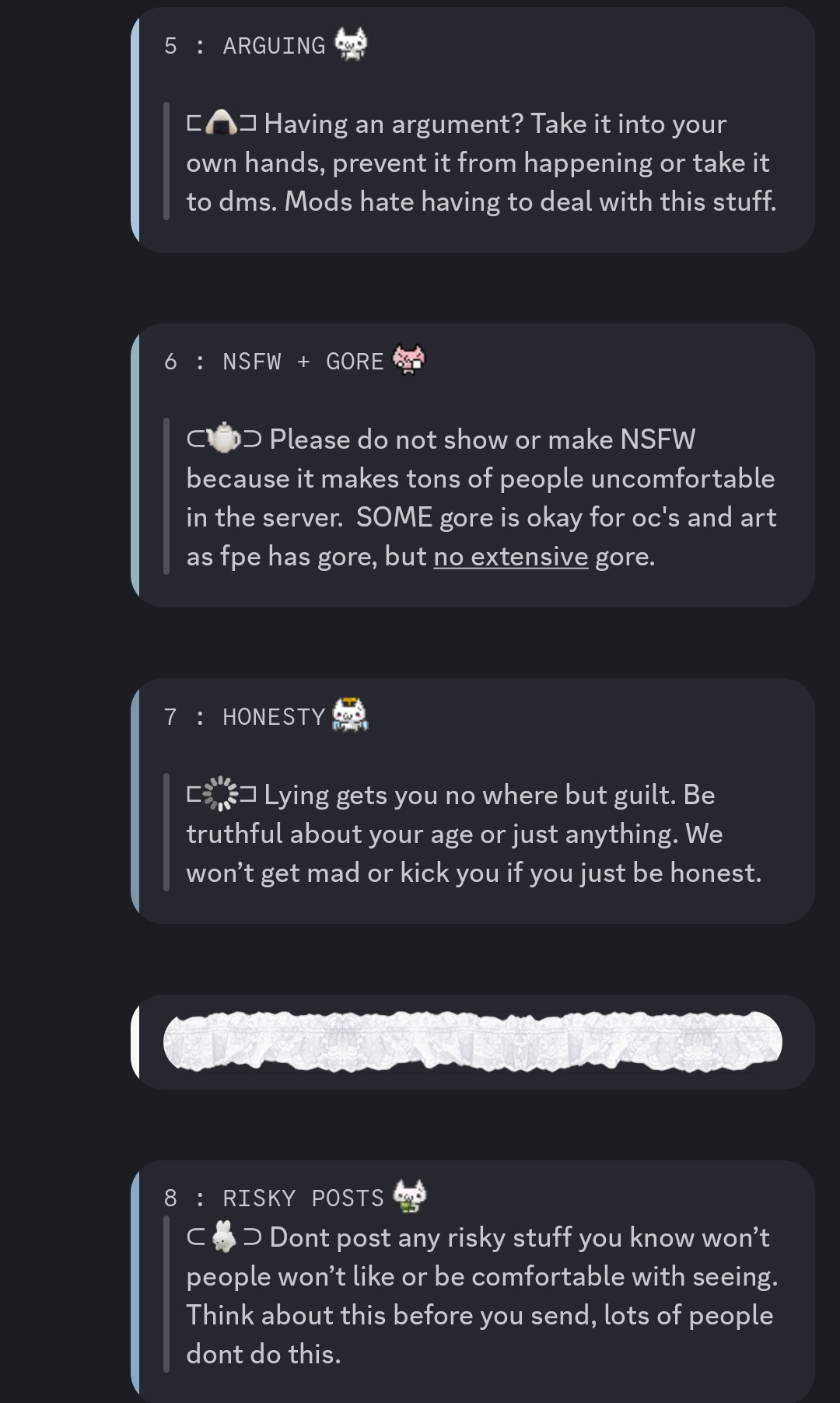Screen dimensions: 840x1403
Task: Tap the white bunny emoji in rule 8
Action: [x=224, y=1237]
